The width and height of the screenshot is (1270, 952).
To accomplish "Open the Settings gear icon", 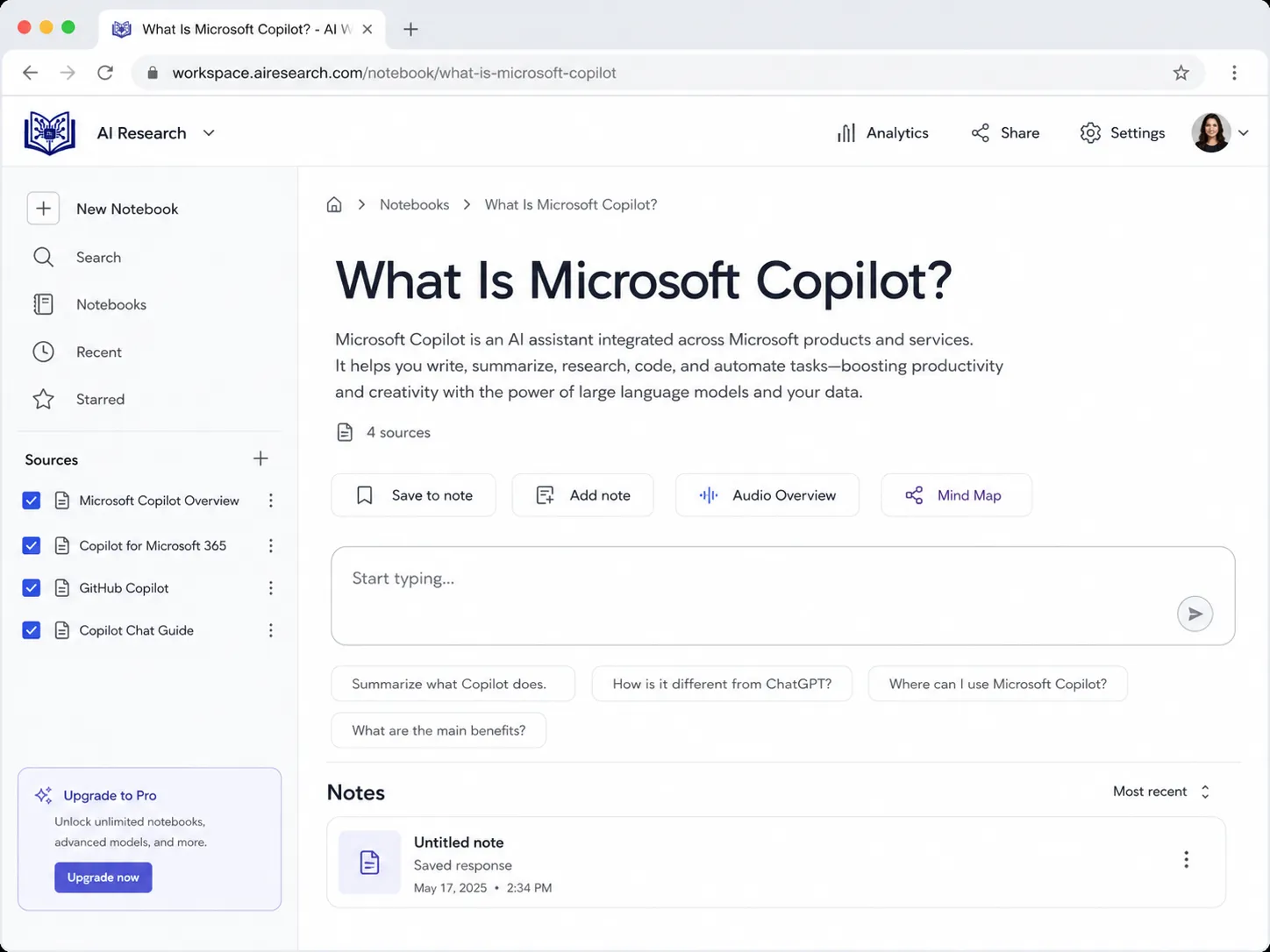I will tap(1090, 133).
